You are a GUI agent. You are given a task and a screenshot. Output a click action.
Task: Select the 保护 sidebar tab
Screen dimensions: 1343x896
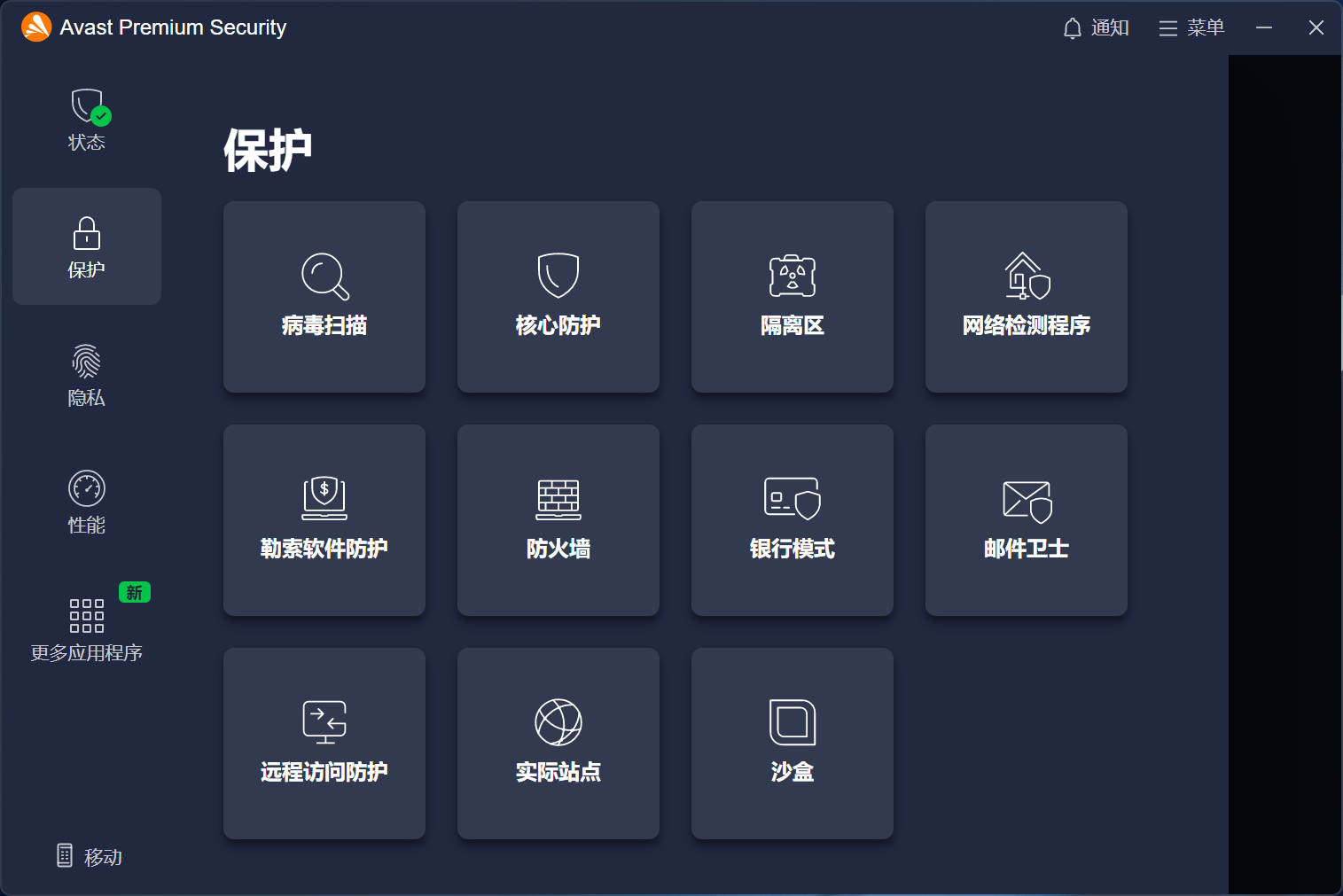(x=87, y=246)
